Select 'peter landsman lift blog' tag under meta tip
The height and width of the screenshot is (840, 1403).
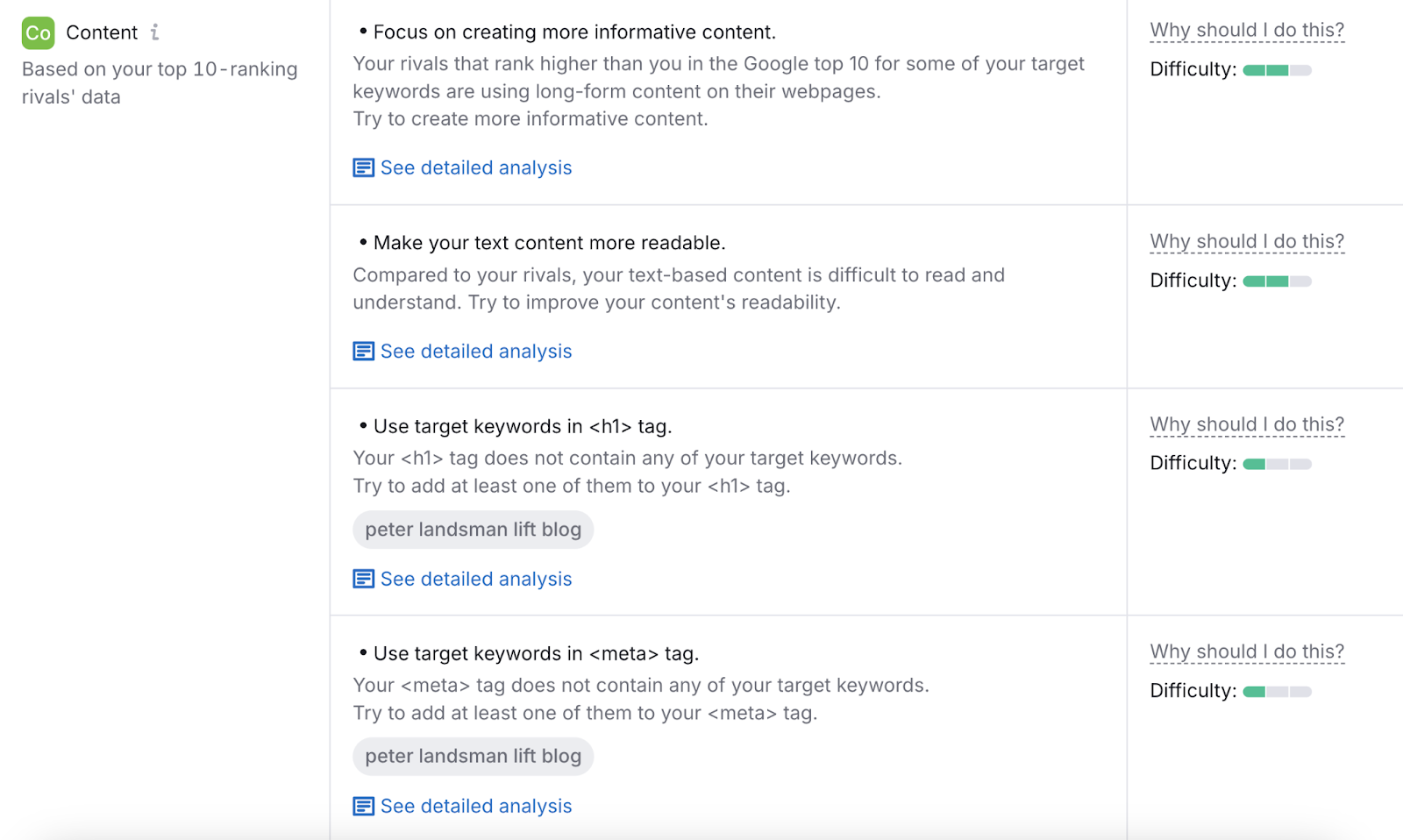pos(473,756)
